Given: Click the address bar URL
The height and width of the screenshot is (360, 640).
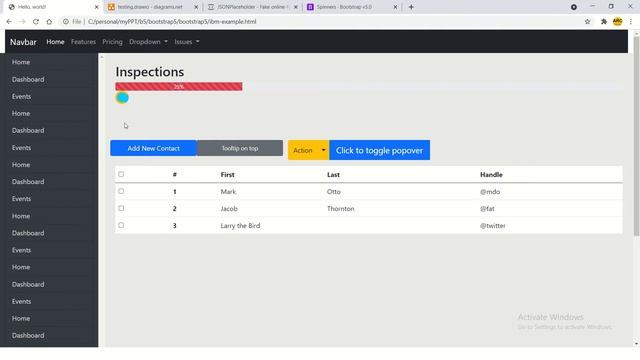Looking at the screenshot, I should coord(172,22).
